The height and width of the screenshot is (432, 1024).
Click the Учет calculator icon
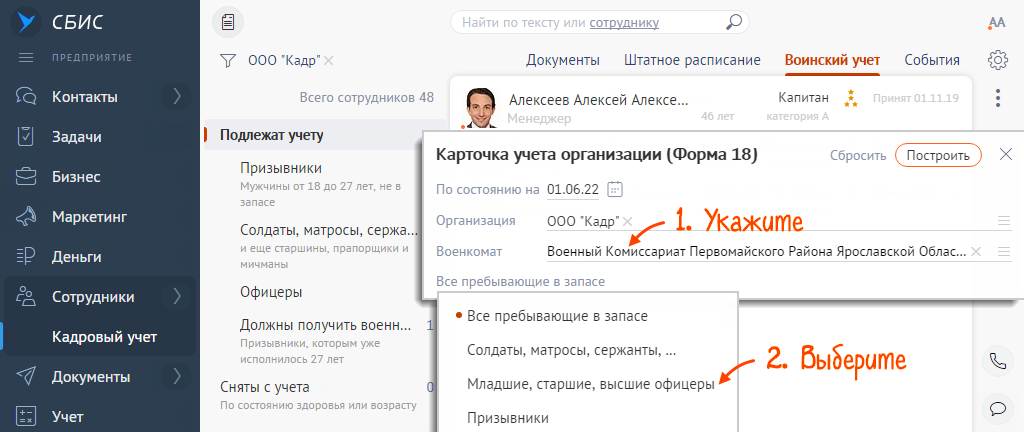point(25,416)
